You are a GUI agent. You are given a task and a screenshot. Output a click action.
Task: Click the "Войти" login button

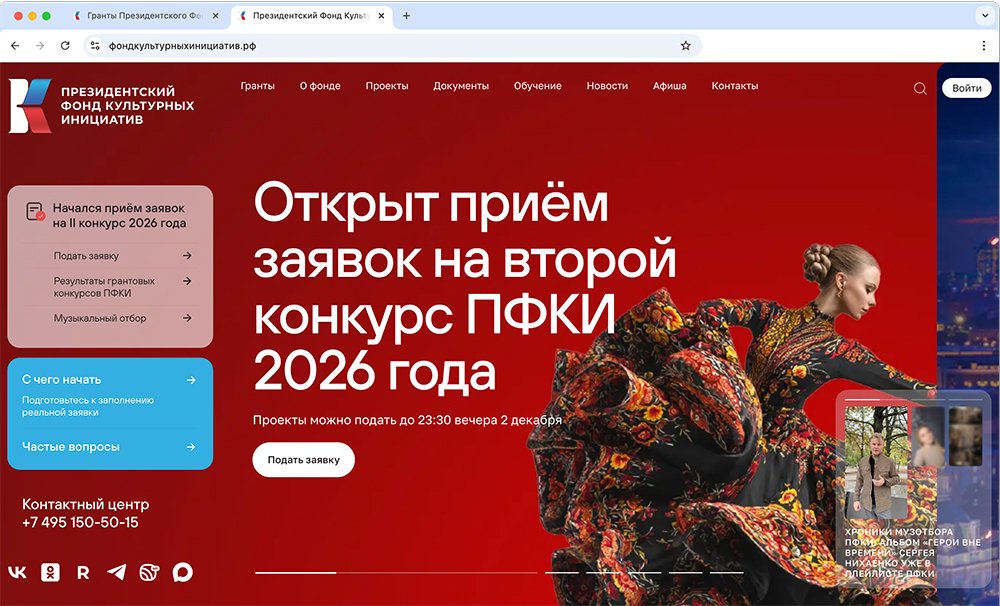[967, 88]
